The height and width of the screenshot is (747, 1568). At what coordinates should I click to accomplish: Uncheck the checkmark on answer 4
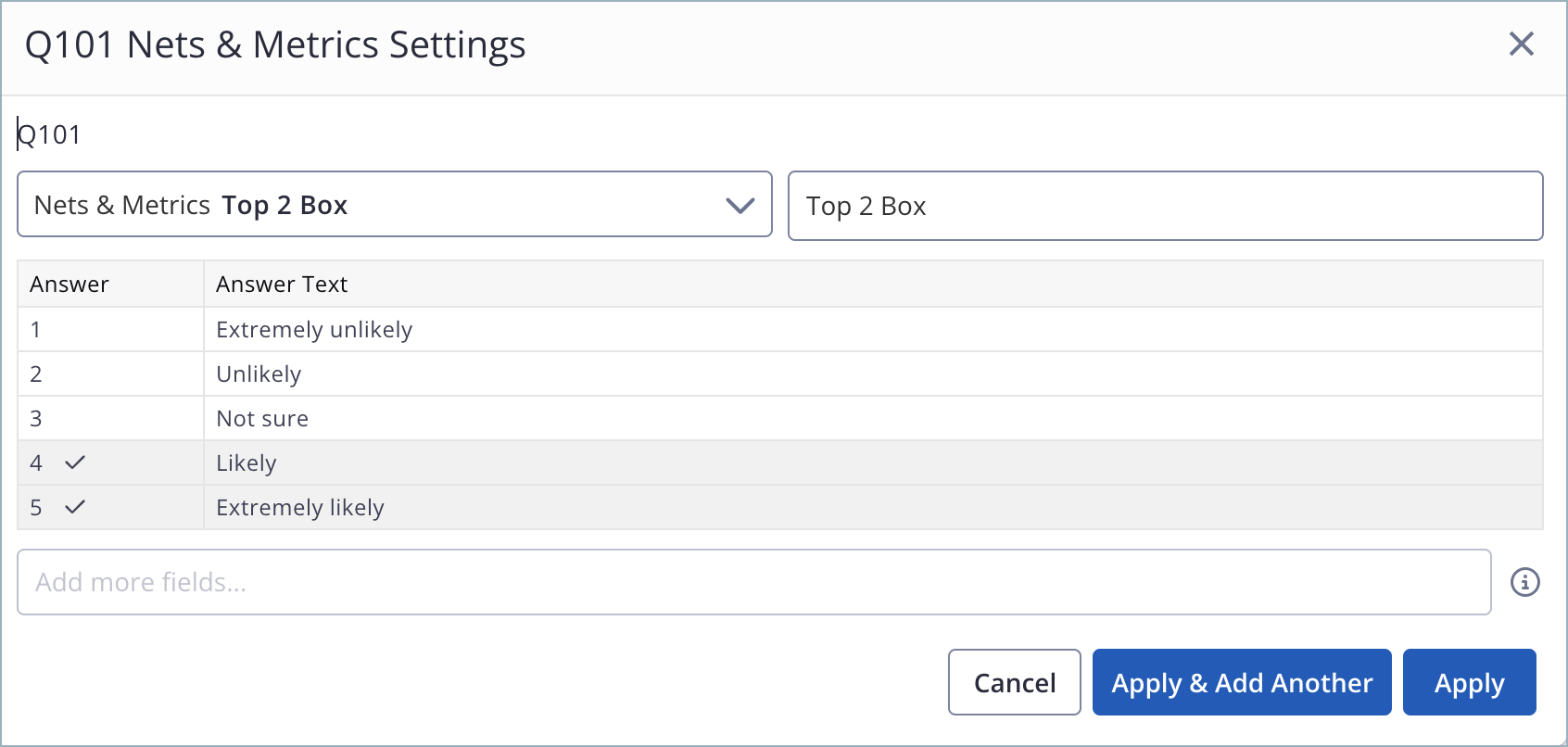(x=75, y=462)
